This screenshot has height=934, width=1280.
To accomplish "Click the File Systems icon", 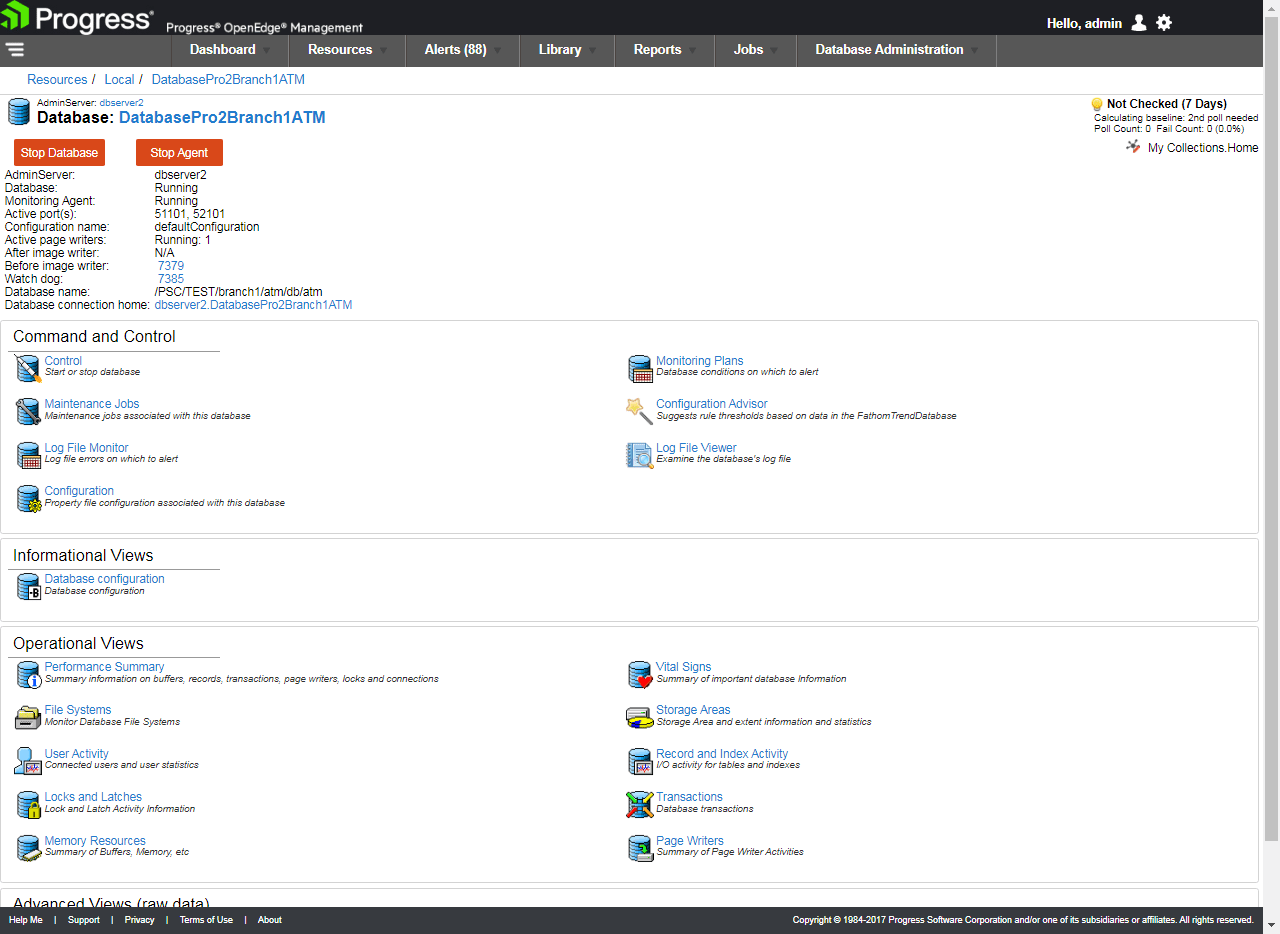I will coord(28,717).
